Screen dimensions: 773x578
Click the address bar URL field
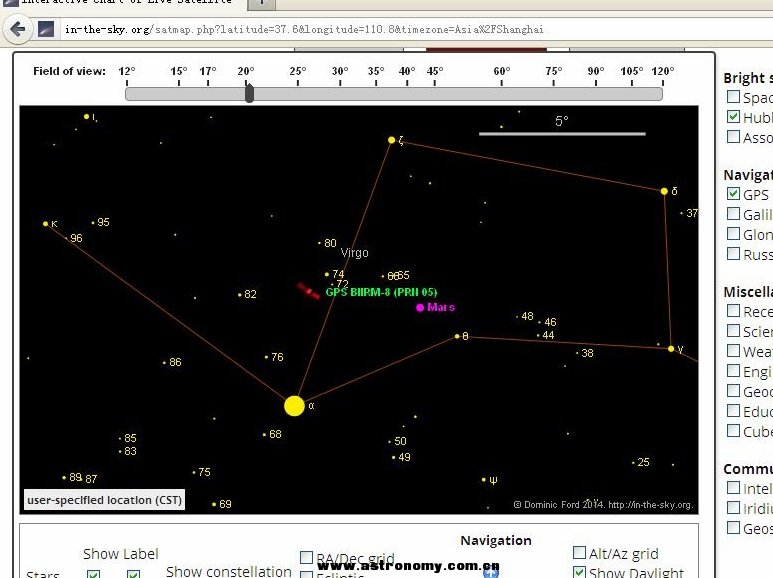pos(414,29)
